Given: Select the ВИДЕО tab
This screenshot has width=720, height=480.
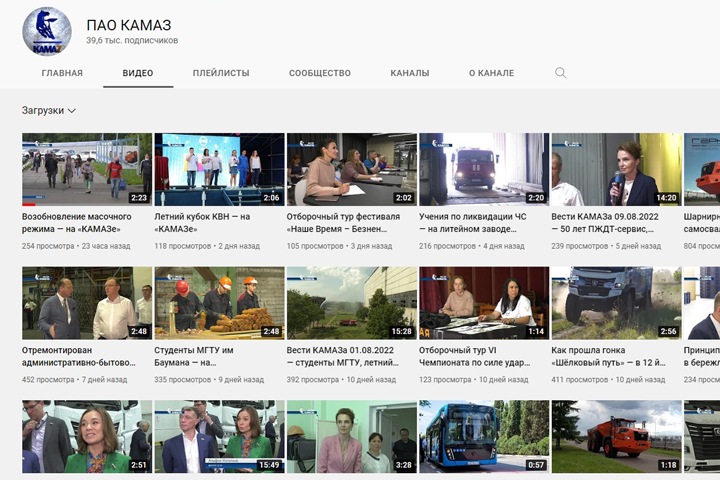Looking at the screenshot, I should point(138,73).
